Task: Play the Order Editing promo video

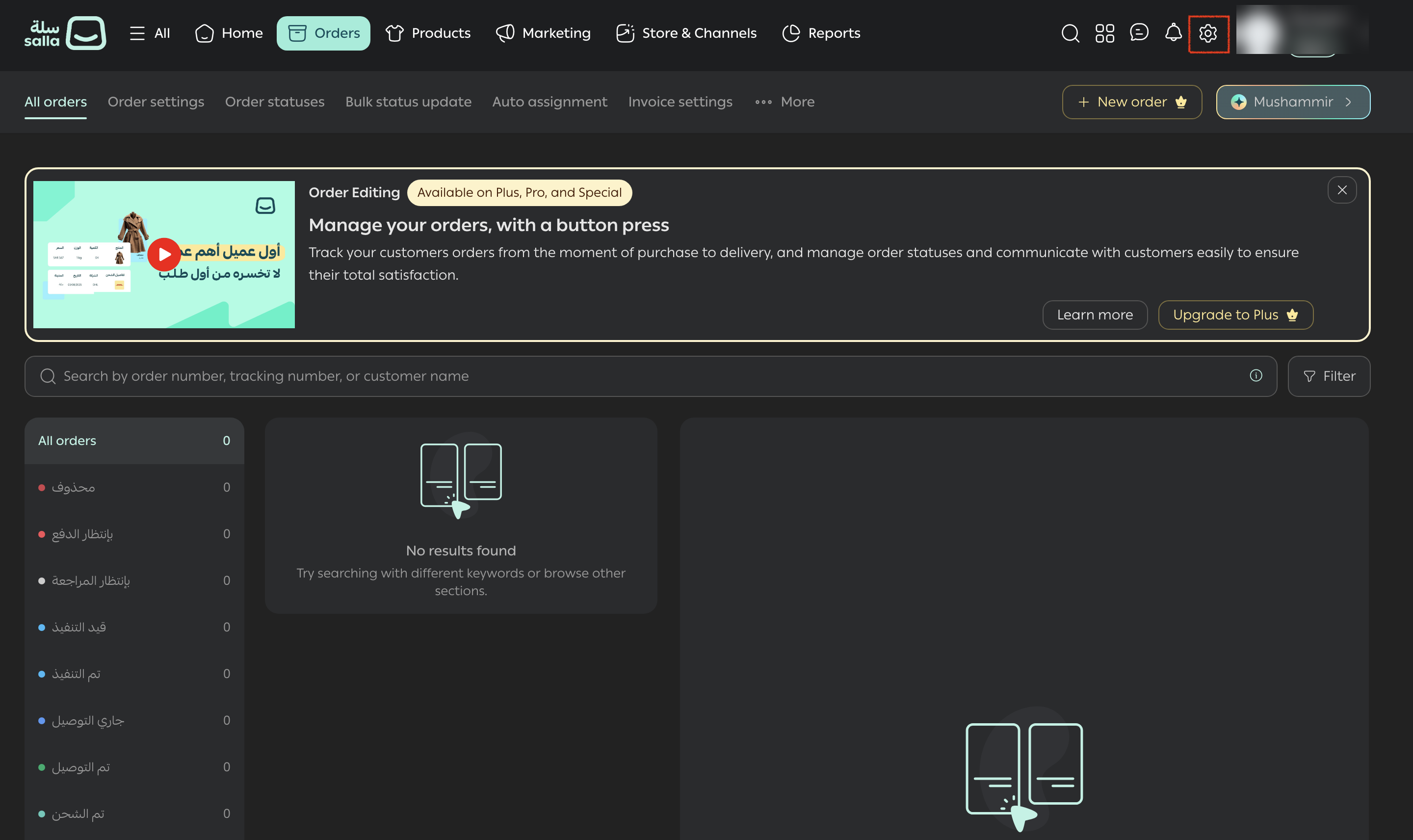Action: click(x=164, y=254)
